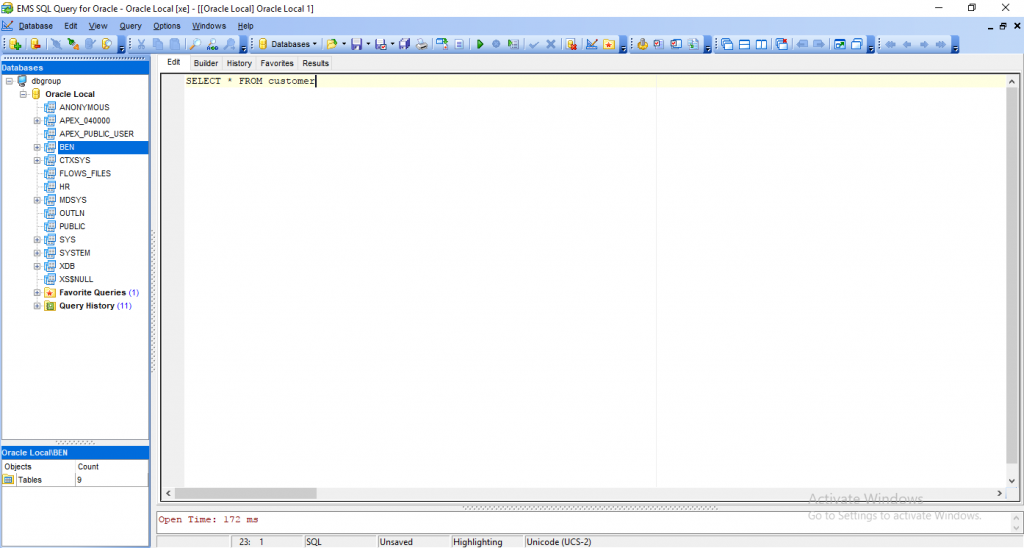Viewport: 1024px width, 548px height.
Task: Select the HR schema in tree
Action: pos(64,187)
